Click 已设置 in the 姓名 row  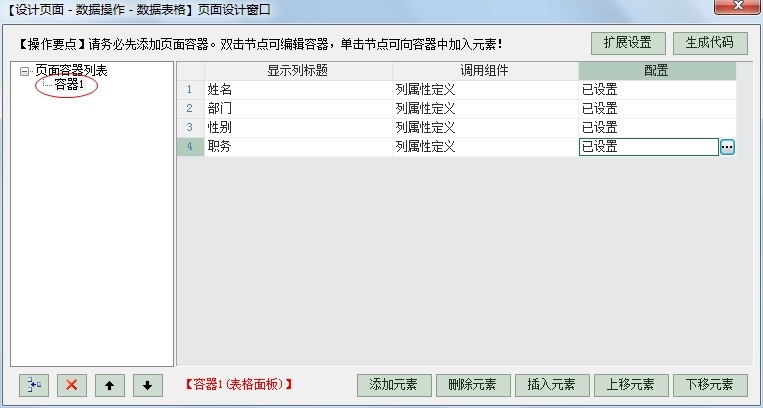click(x=657, y=90)
